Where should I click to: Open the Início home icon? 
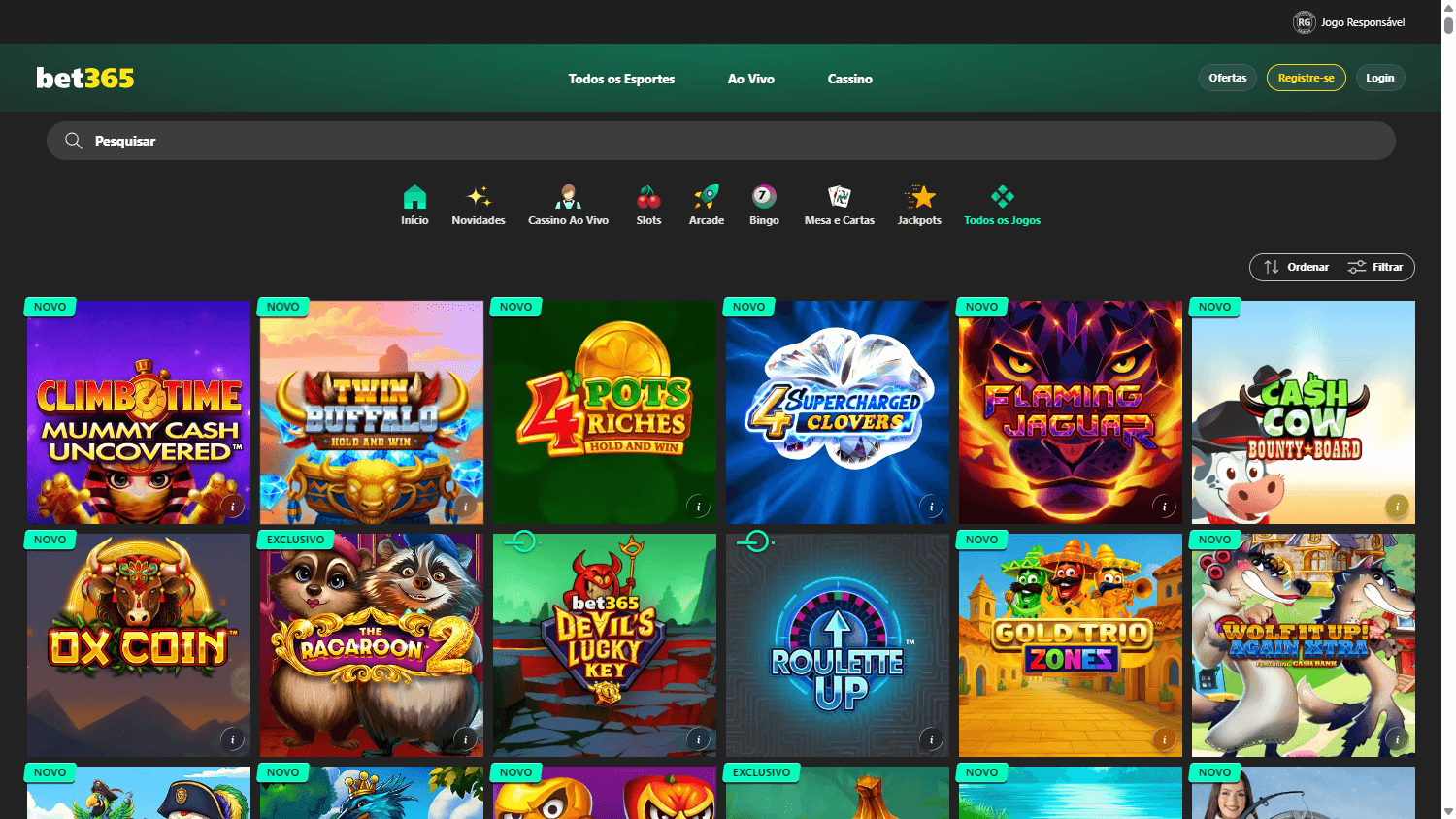(x=414, y=197)
